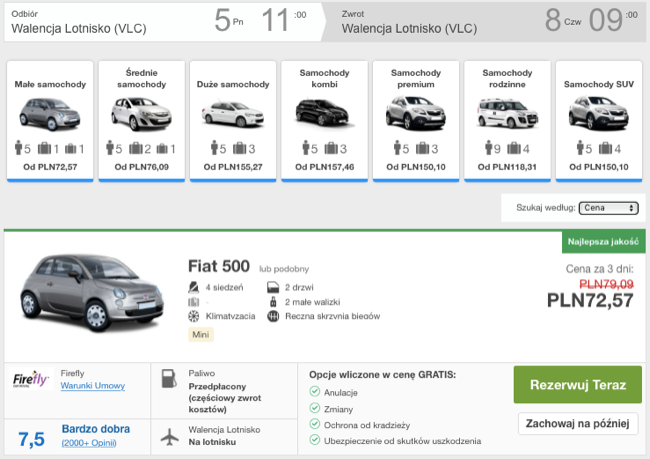Image resolution: width=650 pixels, height=459 pixels.
Task: Click the luggage icon in Samochody premium card
Action: pyautogui.click(x=422, y=148)
